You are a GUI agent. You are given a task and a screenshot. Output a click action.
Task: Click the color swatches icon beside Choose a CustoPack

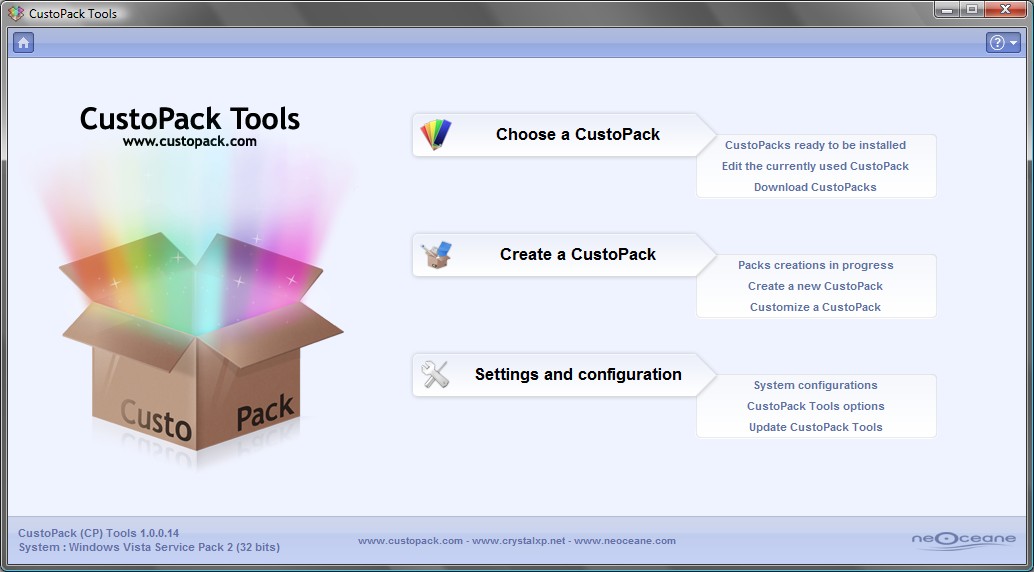436,135
